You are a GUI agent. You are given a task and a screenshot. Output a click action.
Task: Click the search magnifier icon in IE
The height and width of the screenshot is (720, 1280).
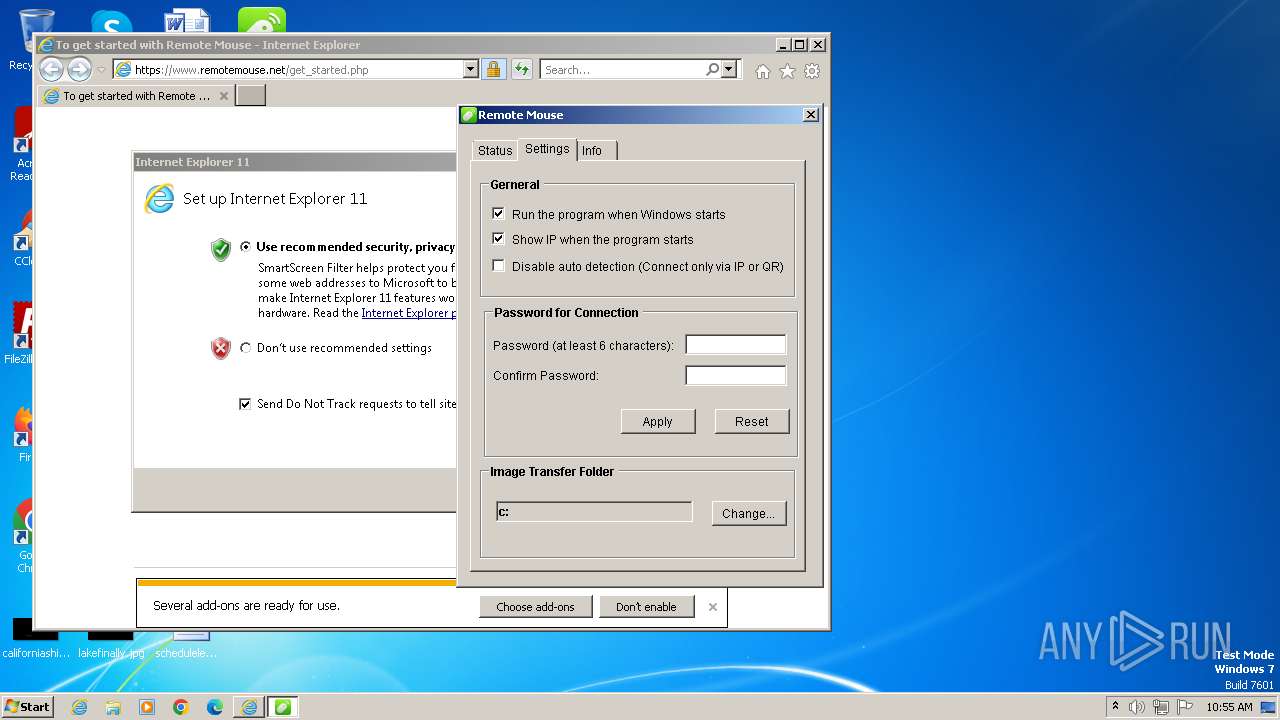click(712, 69)
